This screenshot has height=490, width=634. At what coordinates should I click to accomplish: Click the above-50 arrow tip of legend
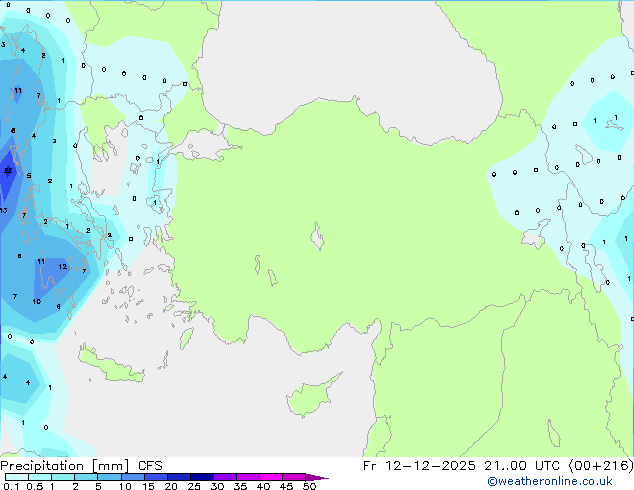point(317,477)
